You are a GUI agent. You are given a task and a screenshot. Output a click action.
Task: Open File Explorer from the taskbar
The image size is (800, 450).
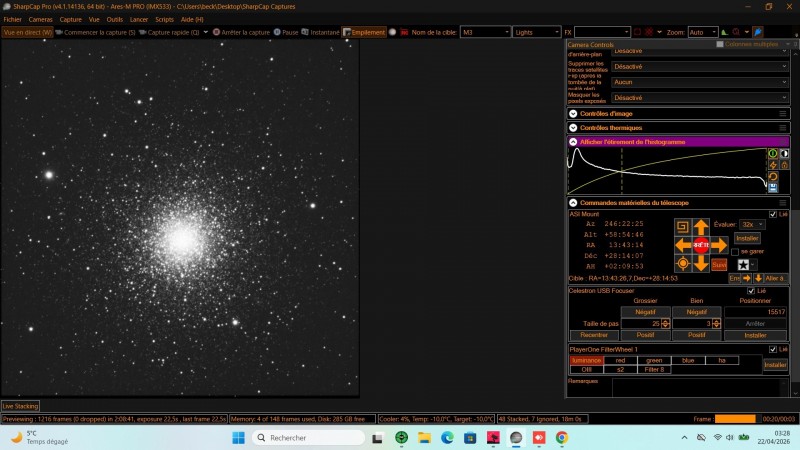coord(424,438)
